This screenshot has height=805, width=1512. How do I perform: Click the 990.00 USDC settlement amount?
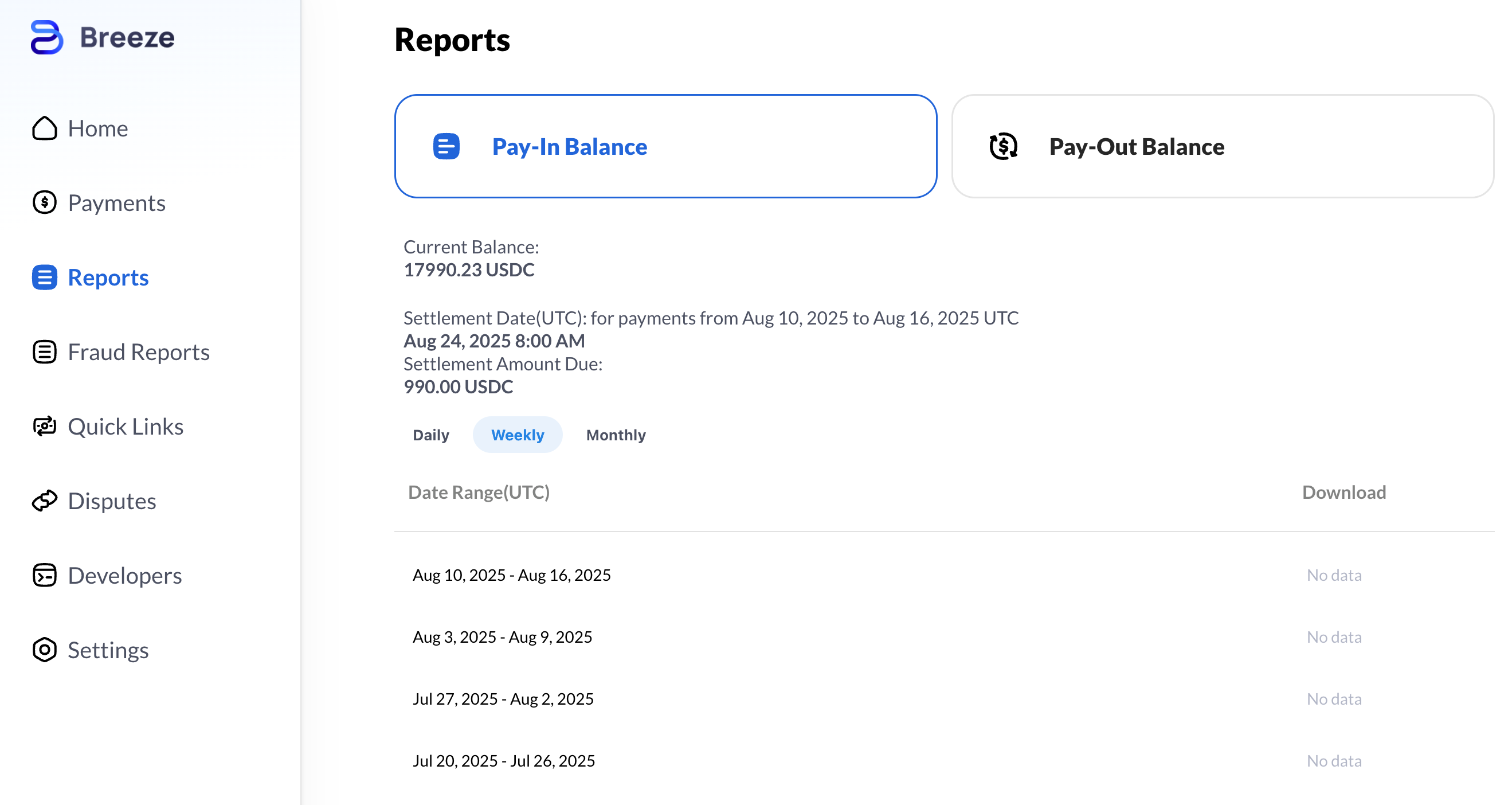tap(459, 387)
